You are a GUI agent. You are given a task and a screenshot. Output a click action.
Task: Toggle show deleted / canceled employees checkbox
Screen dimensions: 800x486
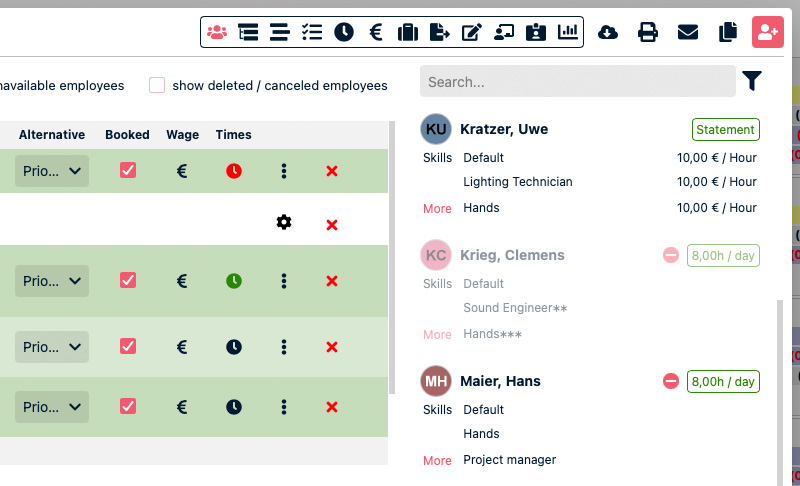(x=157, y=86)
